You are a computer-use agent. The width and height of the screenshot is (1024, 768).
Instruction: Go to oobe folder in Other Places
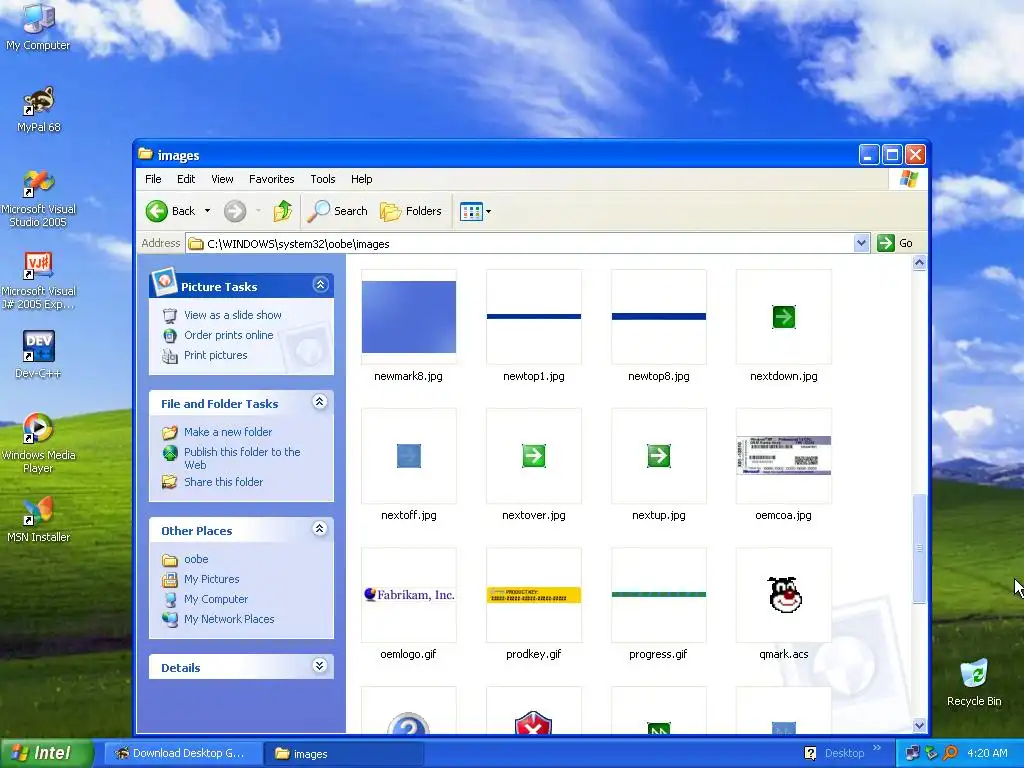point(196,559)
